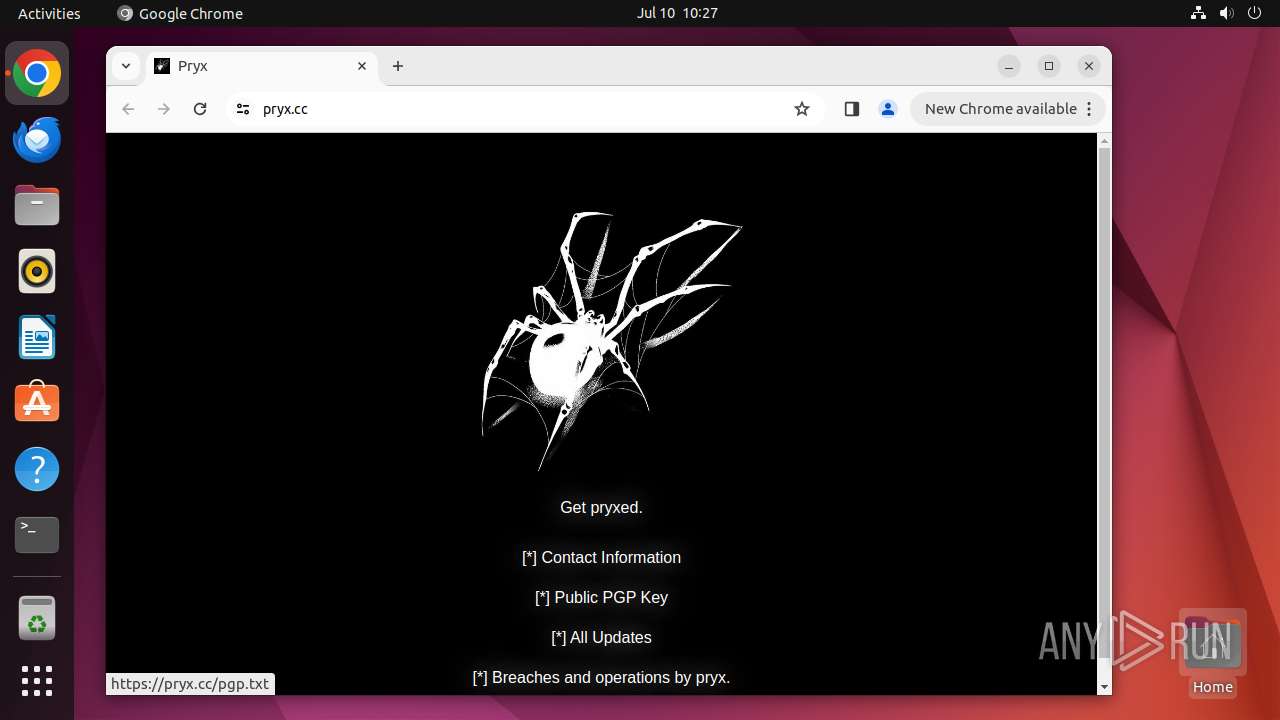Open All Updates link

601,637
